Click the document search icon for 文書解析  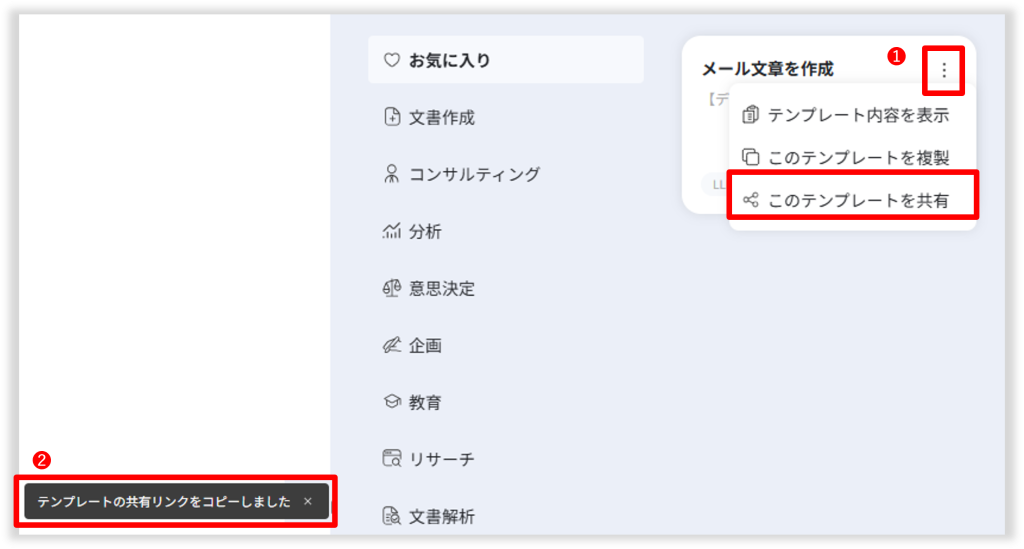coord(392,517)
